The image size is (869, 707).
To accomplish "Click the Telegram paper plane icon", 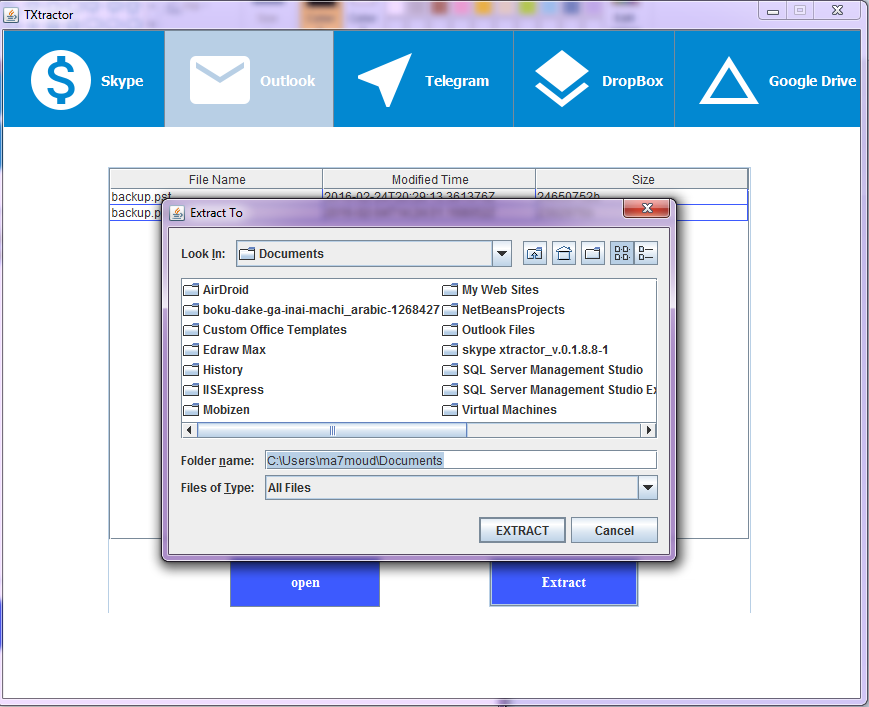I will click(385, 80).
